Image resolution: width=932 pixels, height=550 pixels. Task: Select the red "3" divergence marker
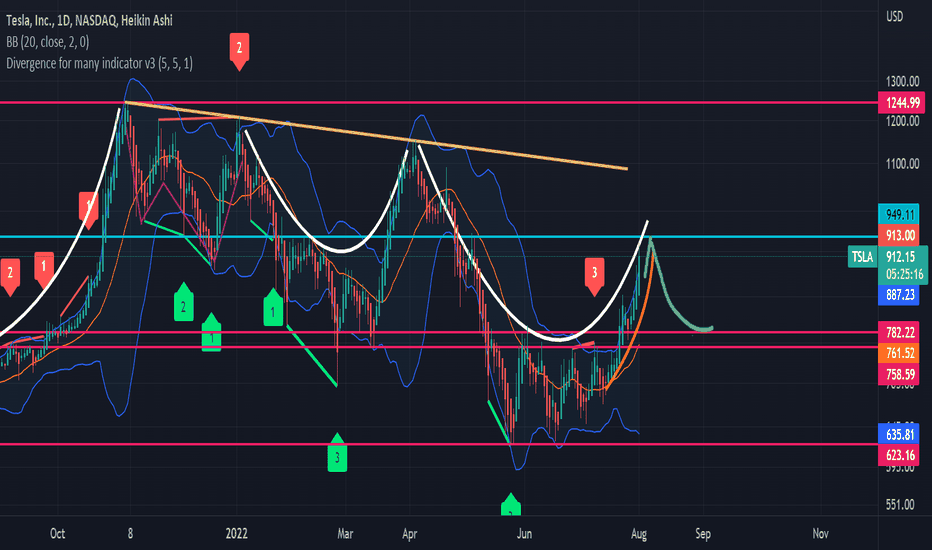[x=594, y=276]
